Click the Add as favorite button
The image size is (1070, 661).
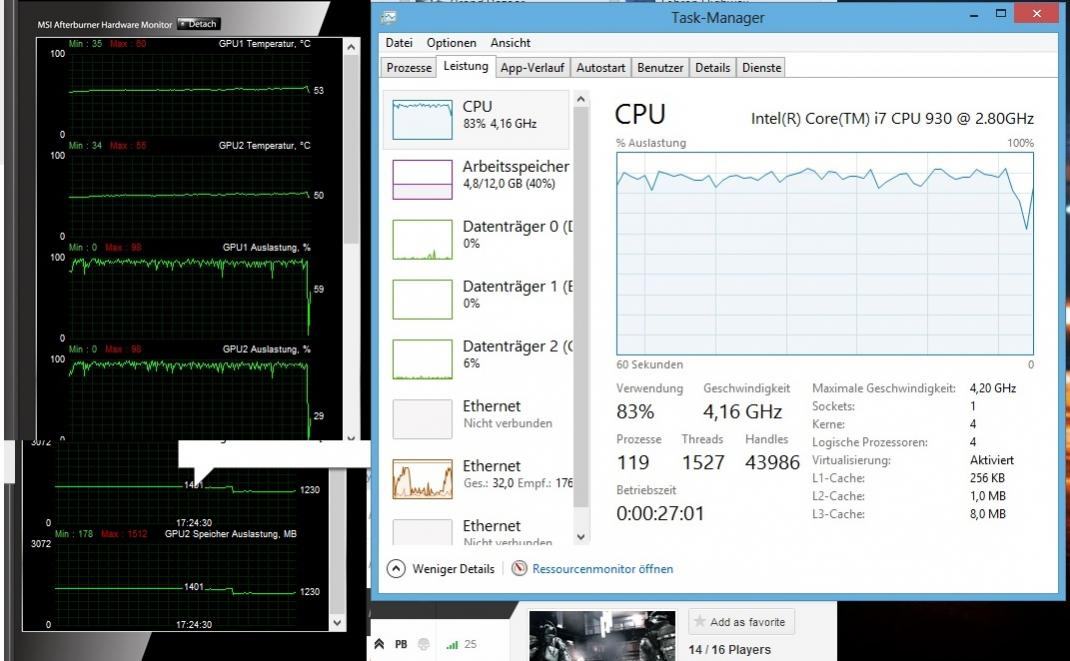click(x=741, y=621)
